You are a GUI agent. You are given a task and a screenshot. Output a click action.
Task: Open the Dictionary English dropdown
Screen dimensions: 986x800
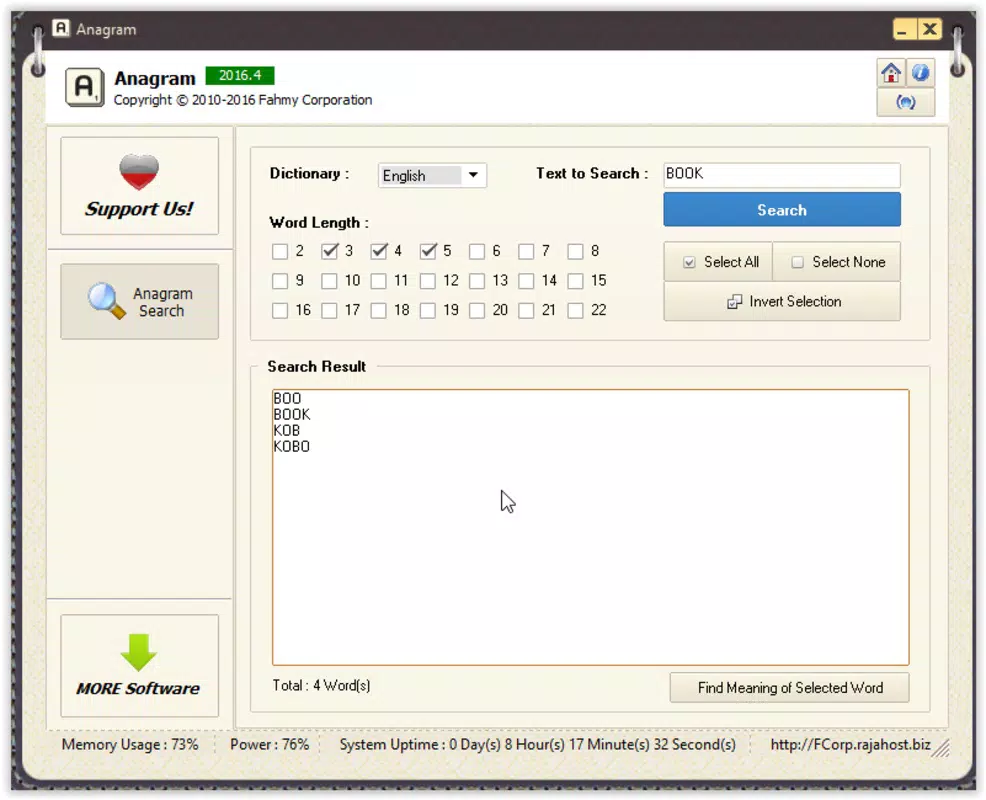pyautogui.click(x=432, y=175)
